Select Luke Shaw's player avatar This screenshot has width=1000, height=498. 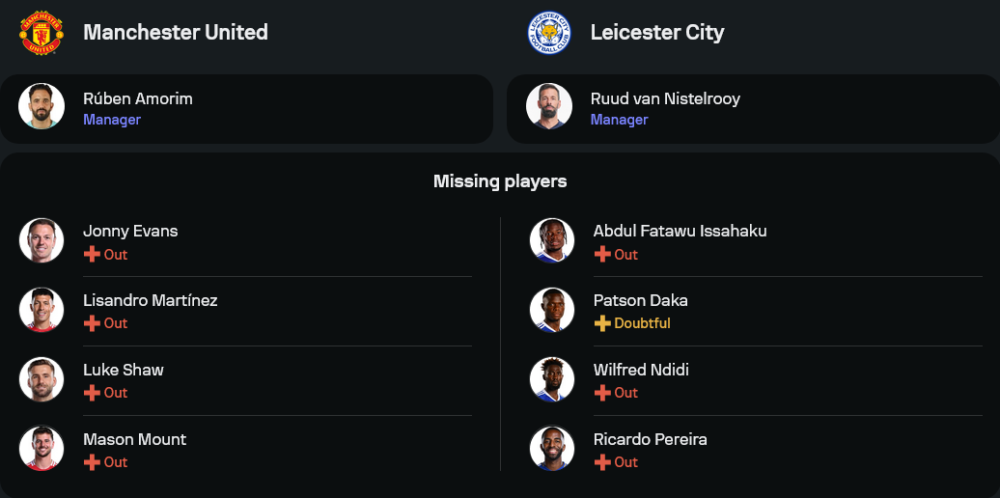41,380
